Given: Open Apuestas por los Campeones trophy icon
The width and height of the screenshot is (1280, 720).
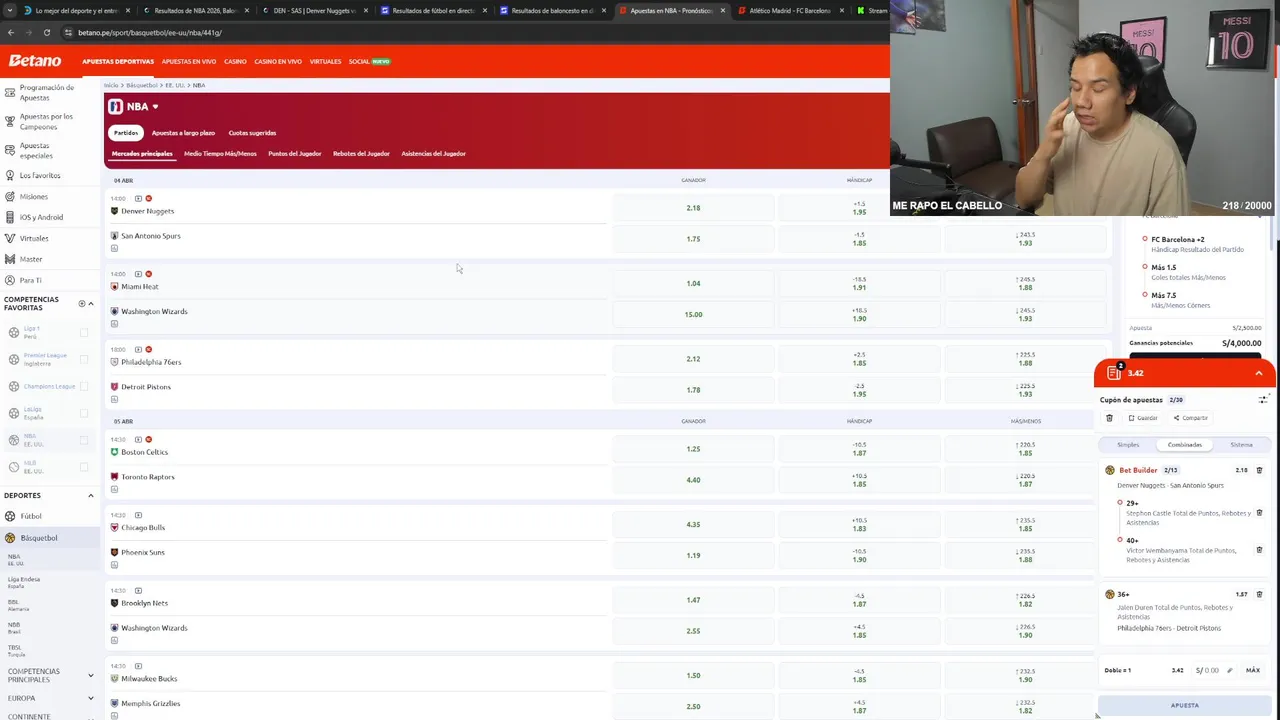Looking at the screenshot, I should (10, 121).
